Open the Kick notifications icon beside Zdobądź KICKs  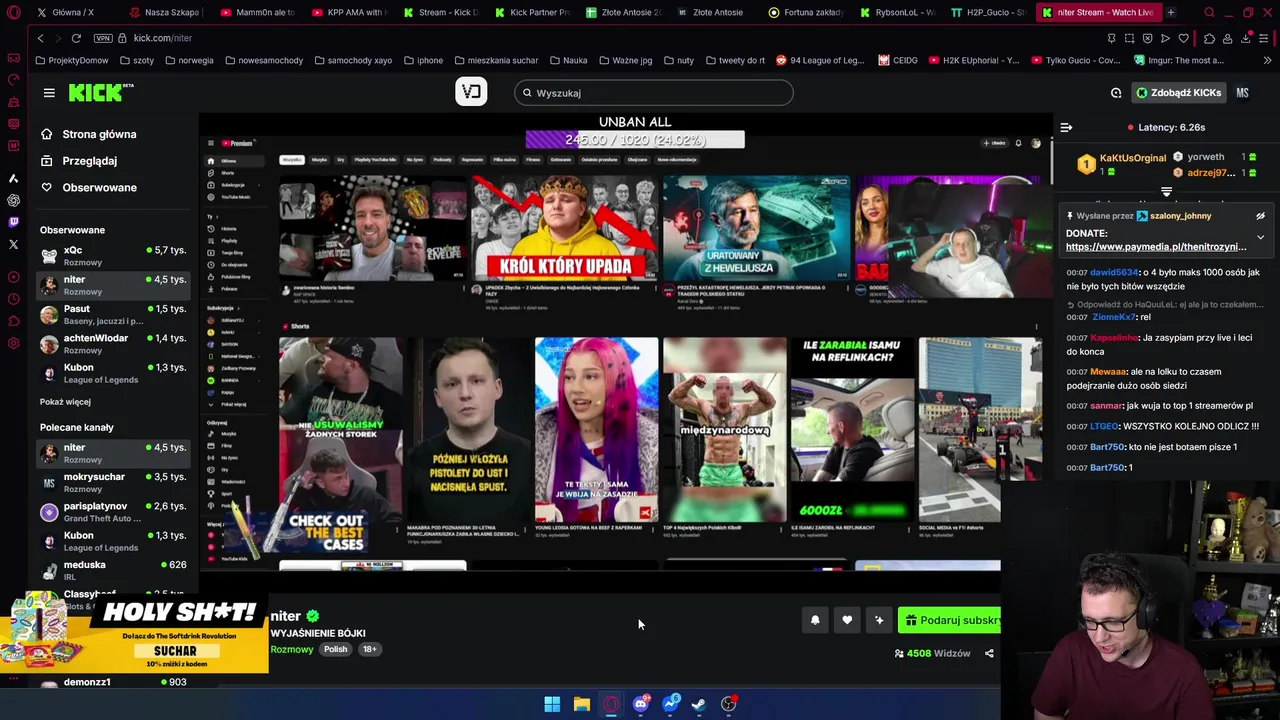coord(1116,93)
